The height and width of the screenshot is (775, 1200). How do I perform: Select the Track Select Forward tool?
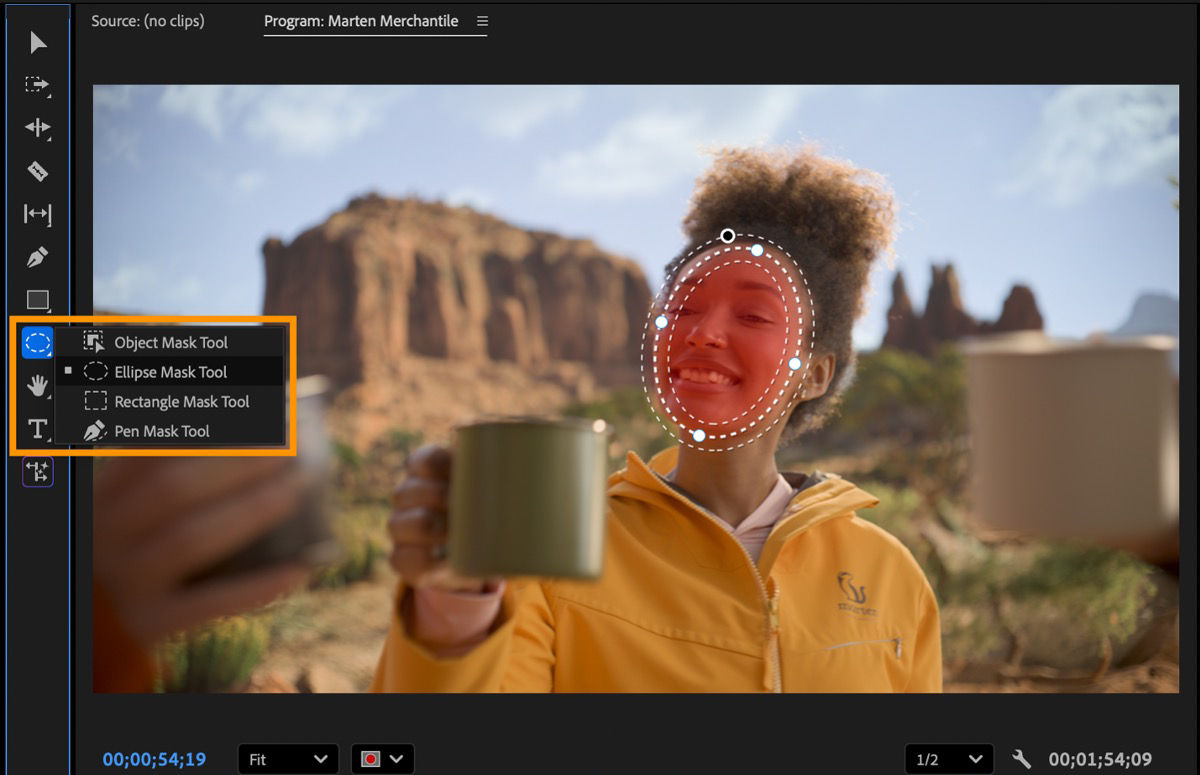click(x=36, y=86)
